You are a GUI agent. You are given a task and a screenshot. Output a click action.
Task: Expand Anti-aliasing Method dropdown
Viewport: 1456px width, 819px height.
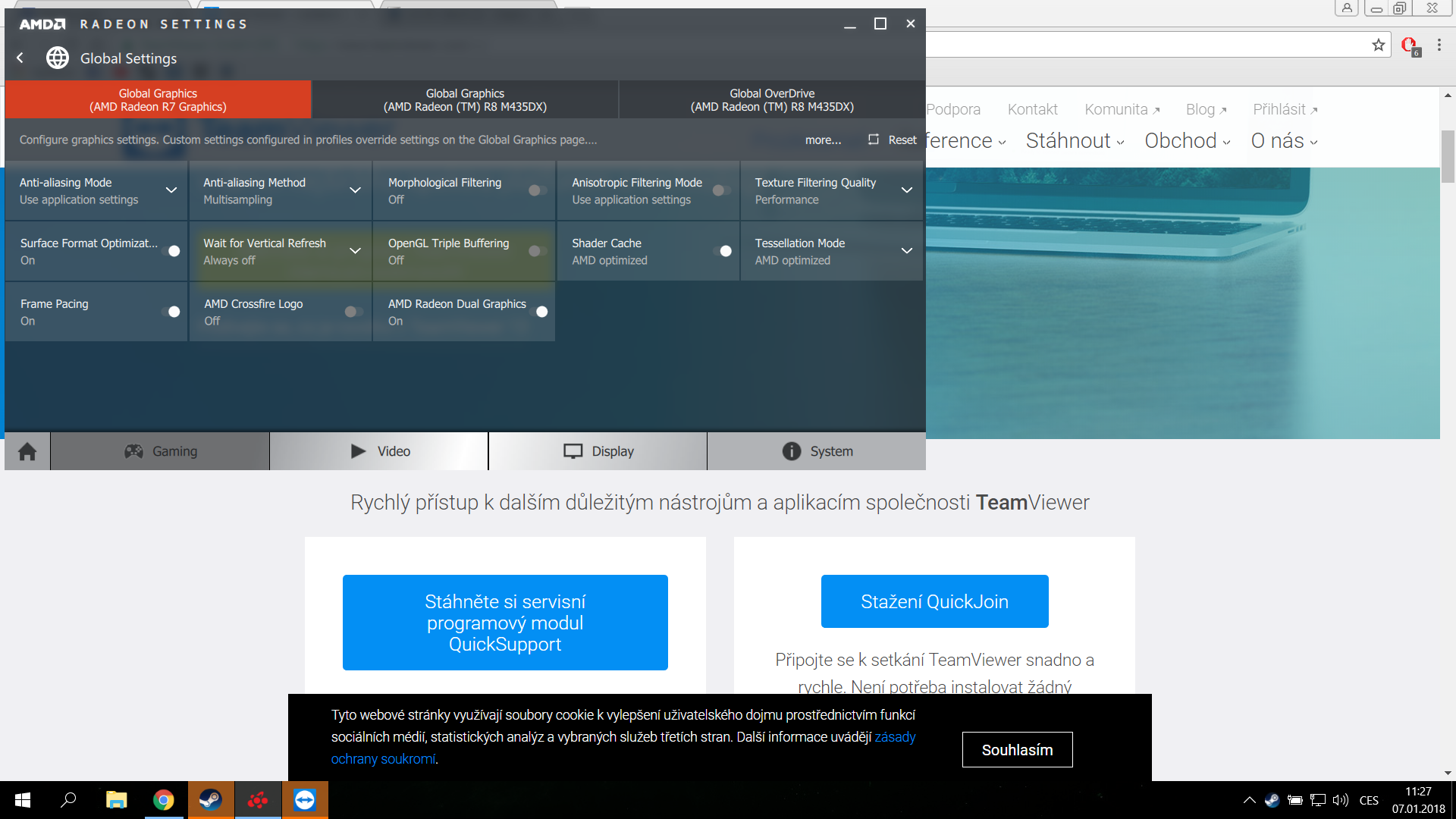pos(355,190)
